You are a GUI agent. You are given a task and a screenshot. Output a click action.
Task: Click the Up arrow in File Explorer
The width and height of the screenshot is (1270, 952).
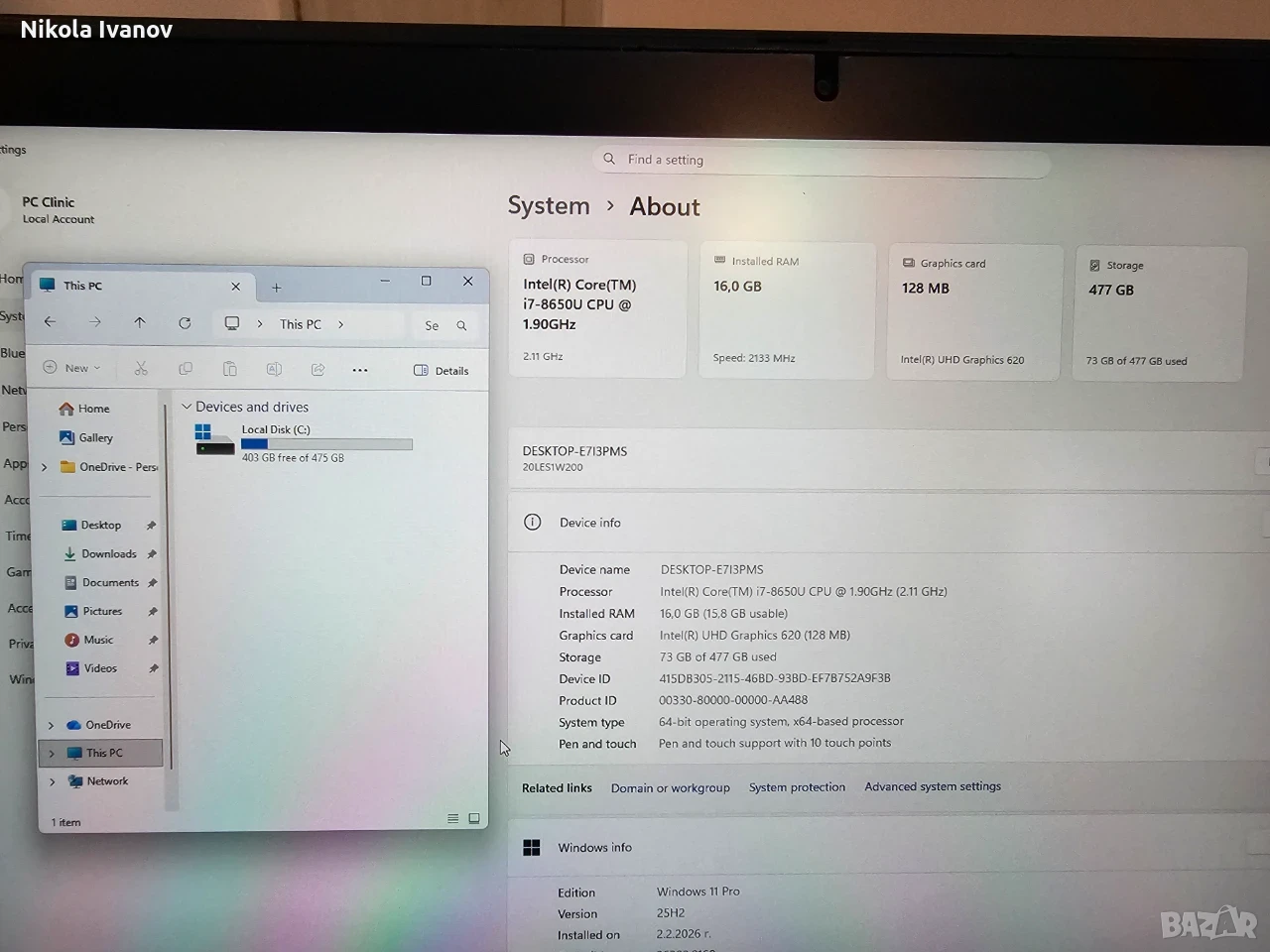[140, 322]
